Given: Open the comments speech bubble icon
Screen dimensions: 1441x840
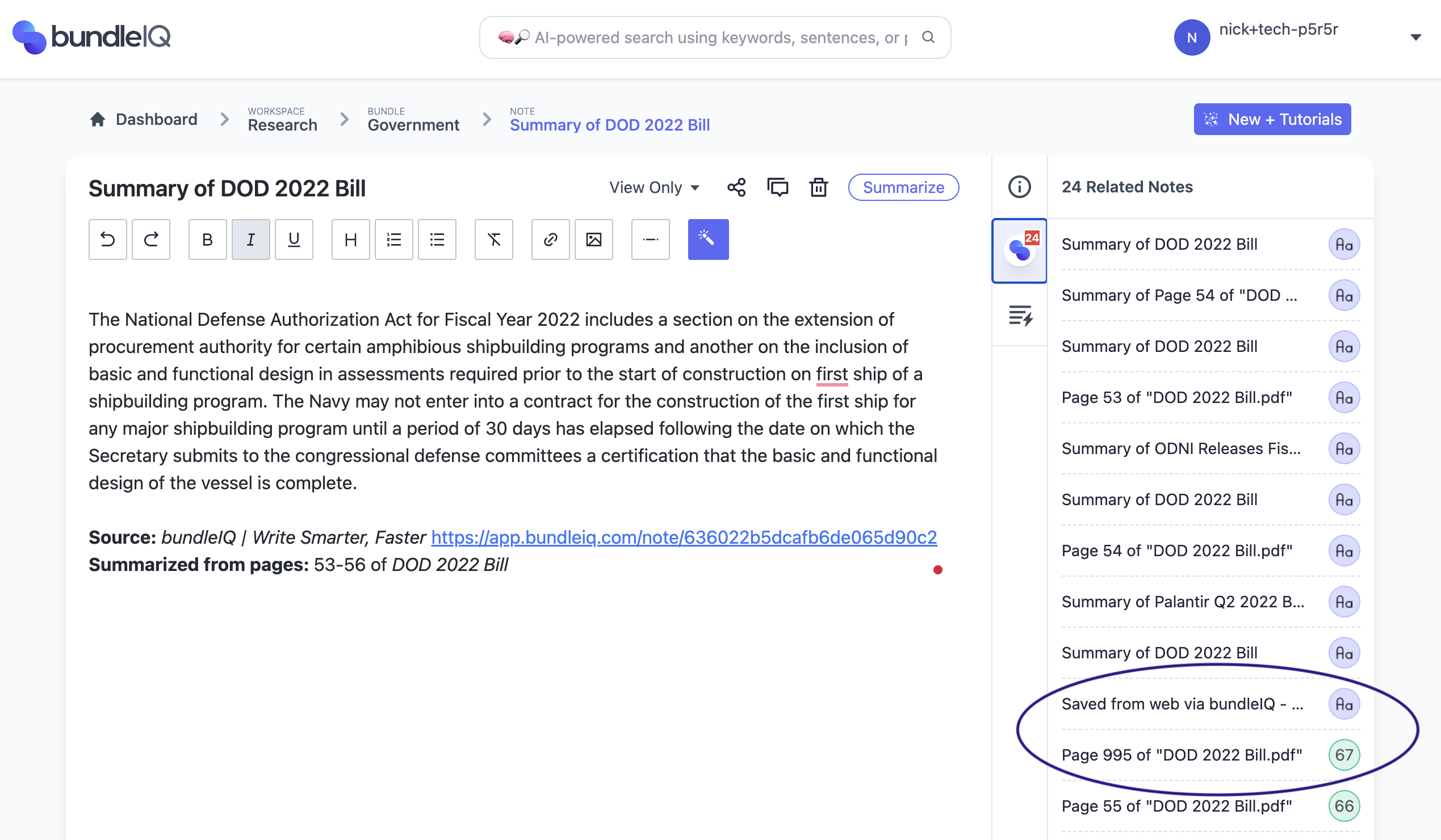Looking at the screenshot, I should (777, 187).
